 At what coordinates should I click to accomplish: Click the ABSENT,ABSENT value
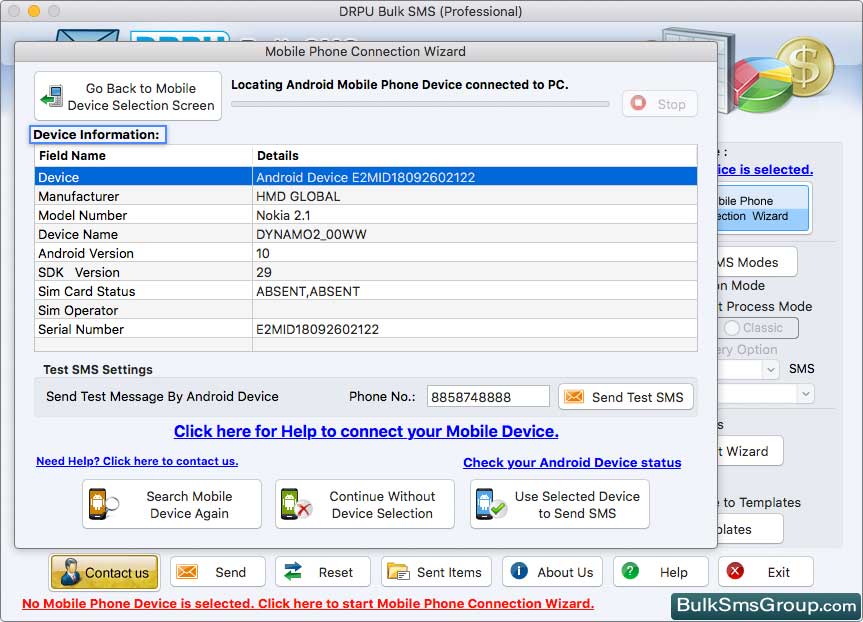point(308,291)
